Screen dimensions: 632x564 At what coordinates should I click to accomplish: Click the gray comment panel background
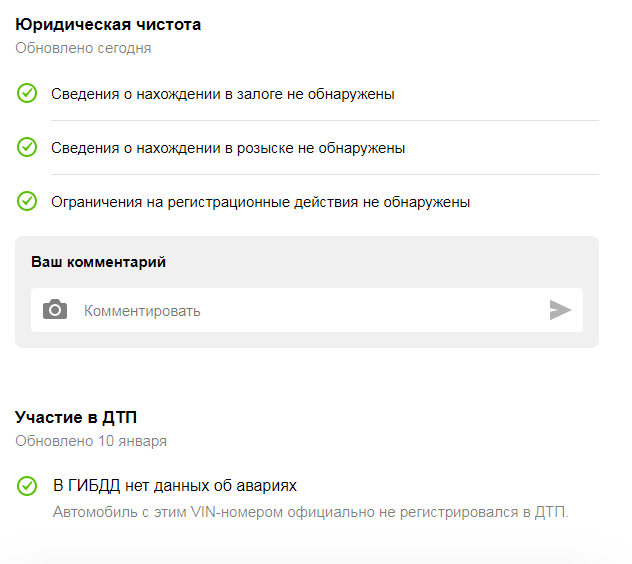tap(400, 262)
